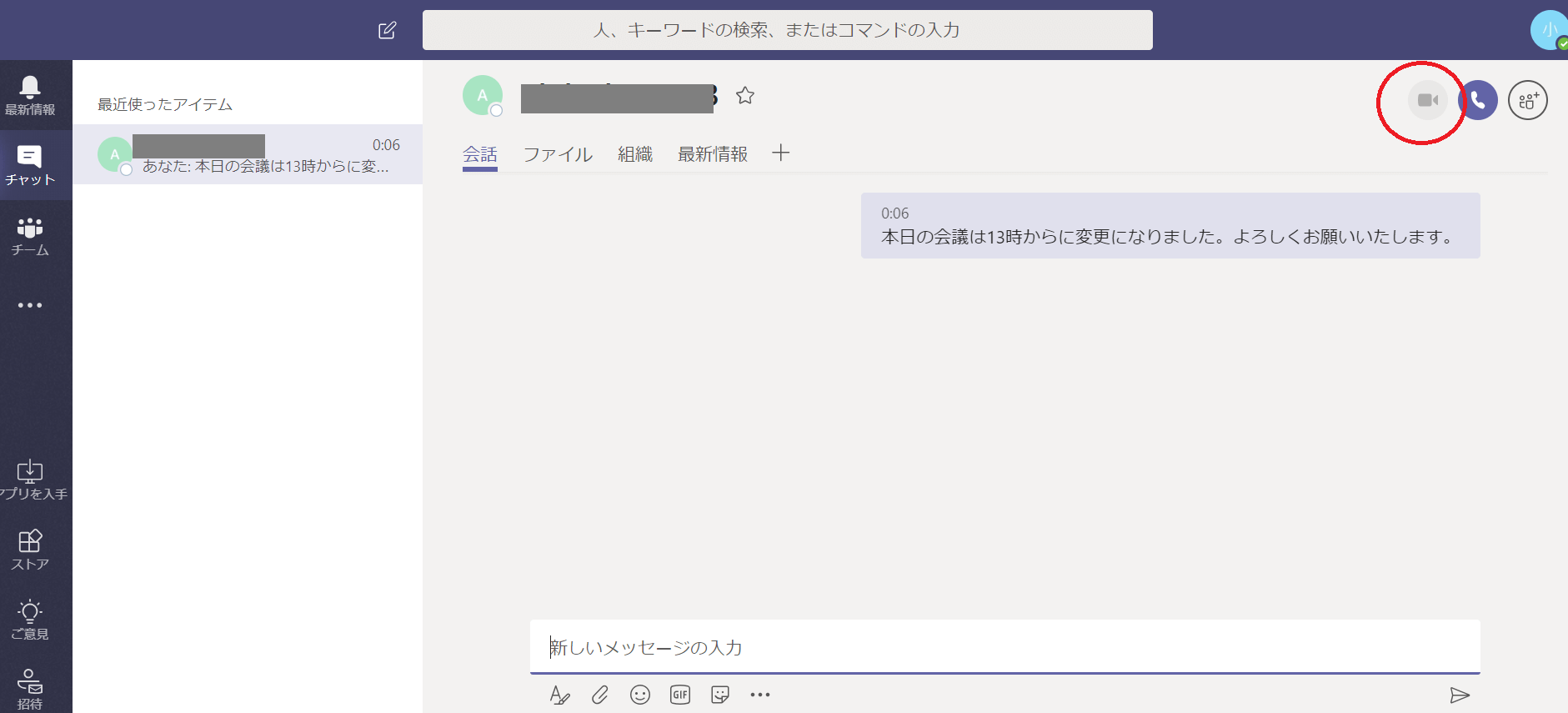This screenshot has width=1568, height=713.
Task: Add a new tab with plus button
Action: pos(780,153)
